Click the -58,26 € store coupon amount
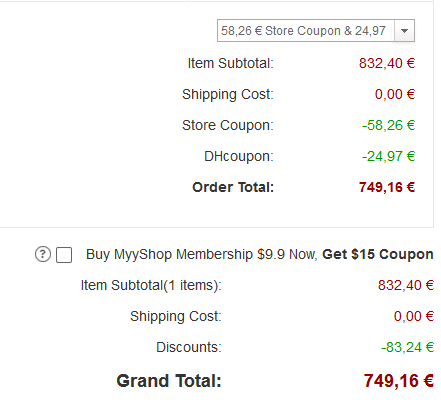Screen dimensions: 441x404 tap(388, 125)
